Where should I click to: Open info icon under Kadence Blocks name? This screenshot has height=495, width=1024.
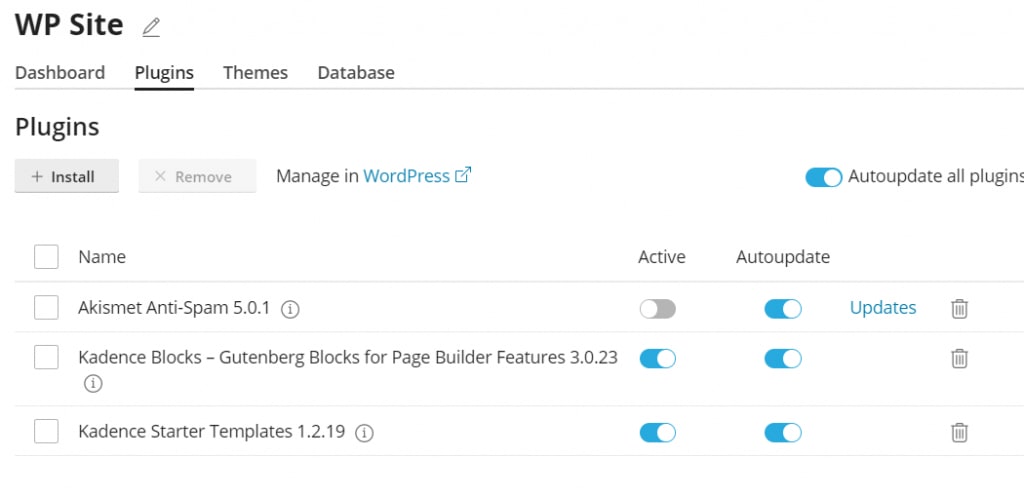pyautogui.click(x=93, y=383)
